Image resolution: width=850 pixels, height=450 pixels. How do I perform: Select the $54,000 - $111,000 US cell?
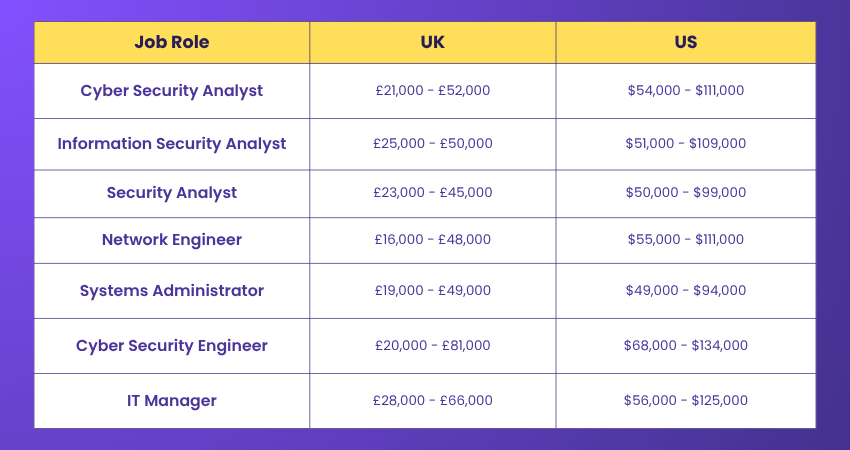point(686,91)
